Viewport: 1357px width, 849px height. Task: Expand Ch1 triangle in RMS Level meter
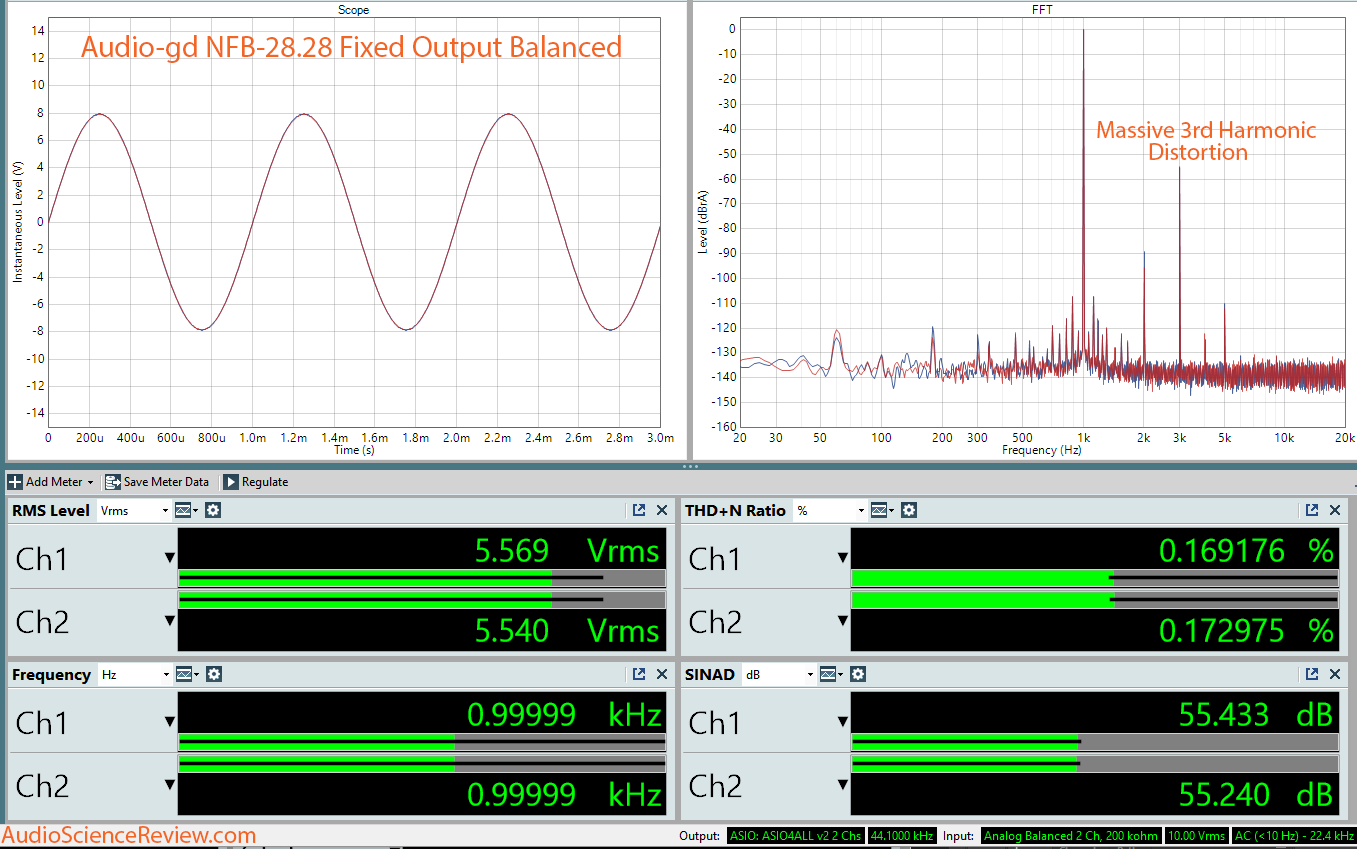tap(170, 558)
